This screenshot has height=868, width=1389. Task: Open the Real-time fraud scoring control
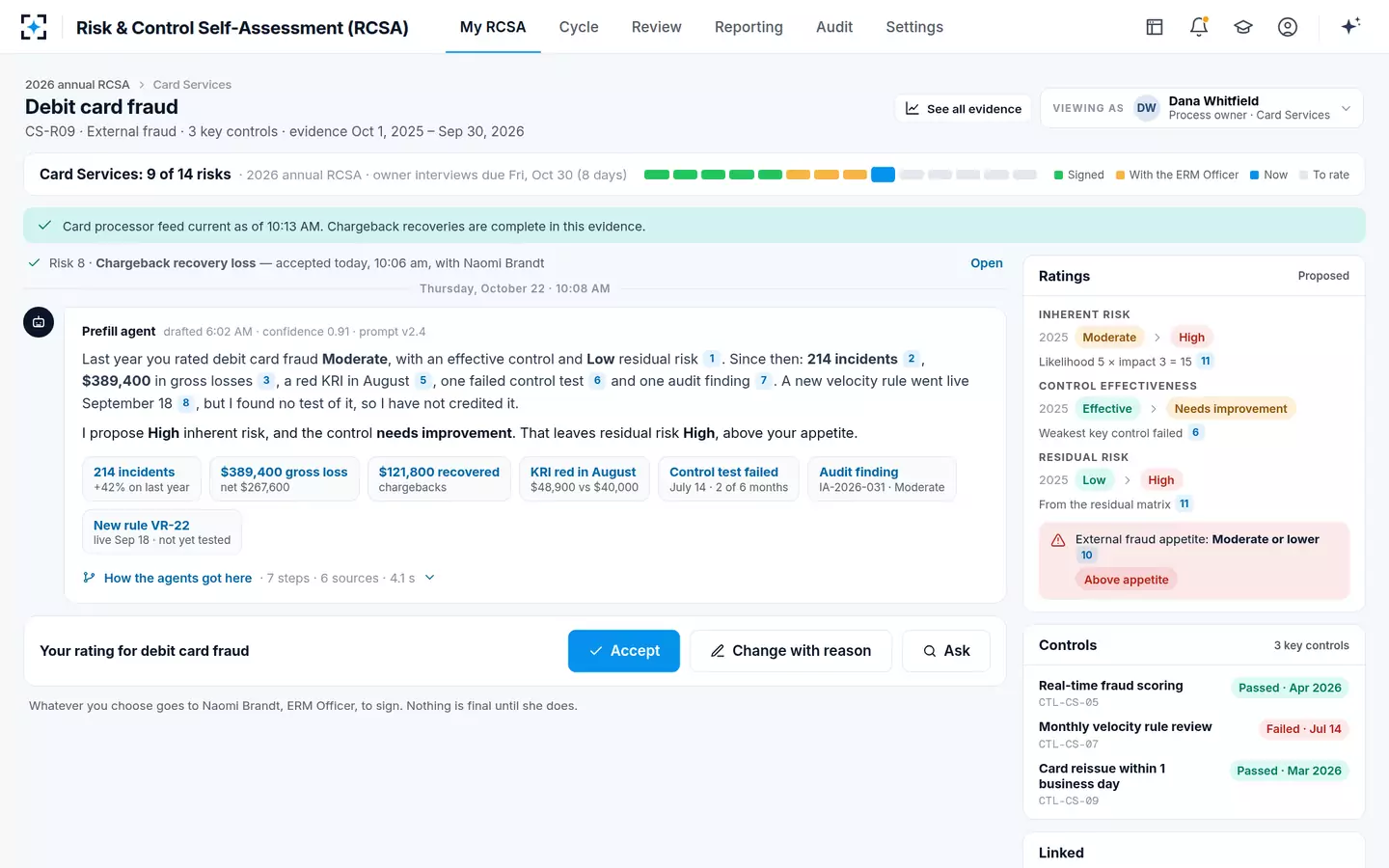click(x=1193, y=692)
